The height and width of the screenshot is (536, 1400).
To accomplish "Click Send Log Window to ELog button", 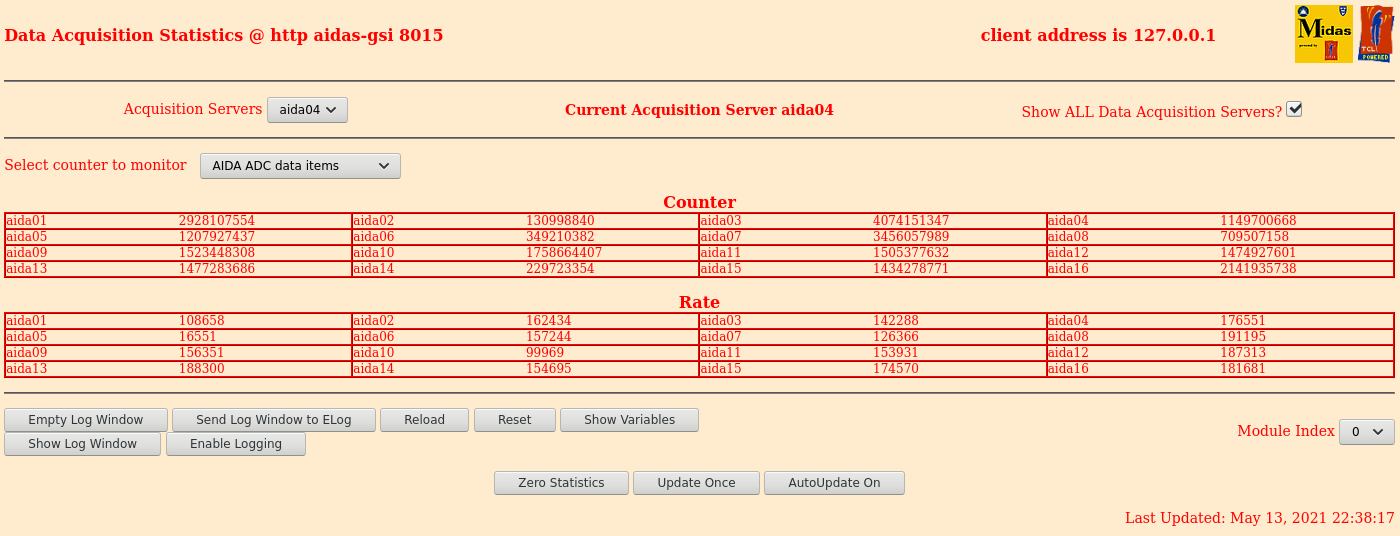I will tap(274, 420).
